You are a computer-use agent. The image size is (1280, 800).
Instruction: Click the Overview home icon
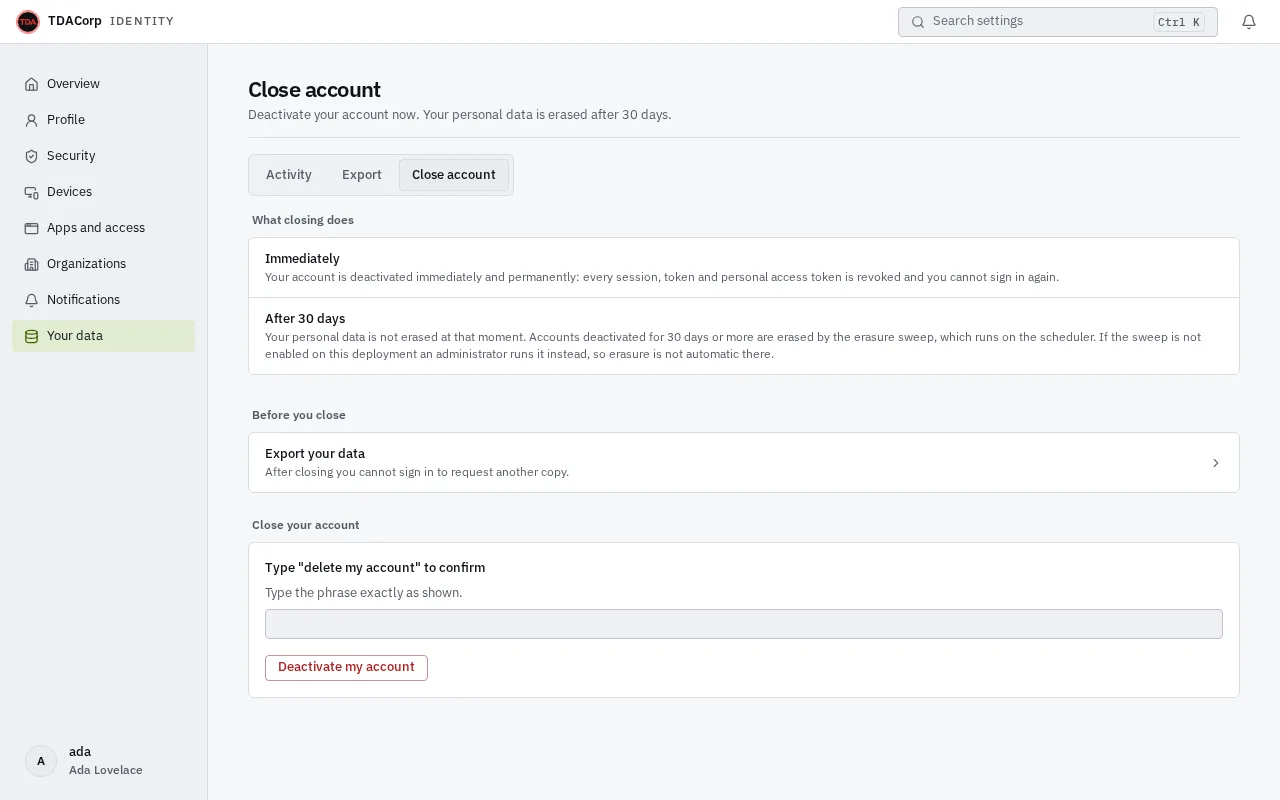click(x=31, y=84)
